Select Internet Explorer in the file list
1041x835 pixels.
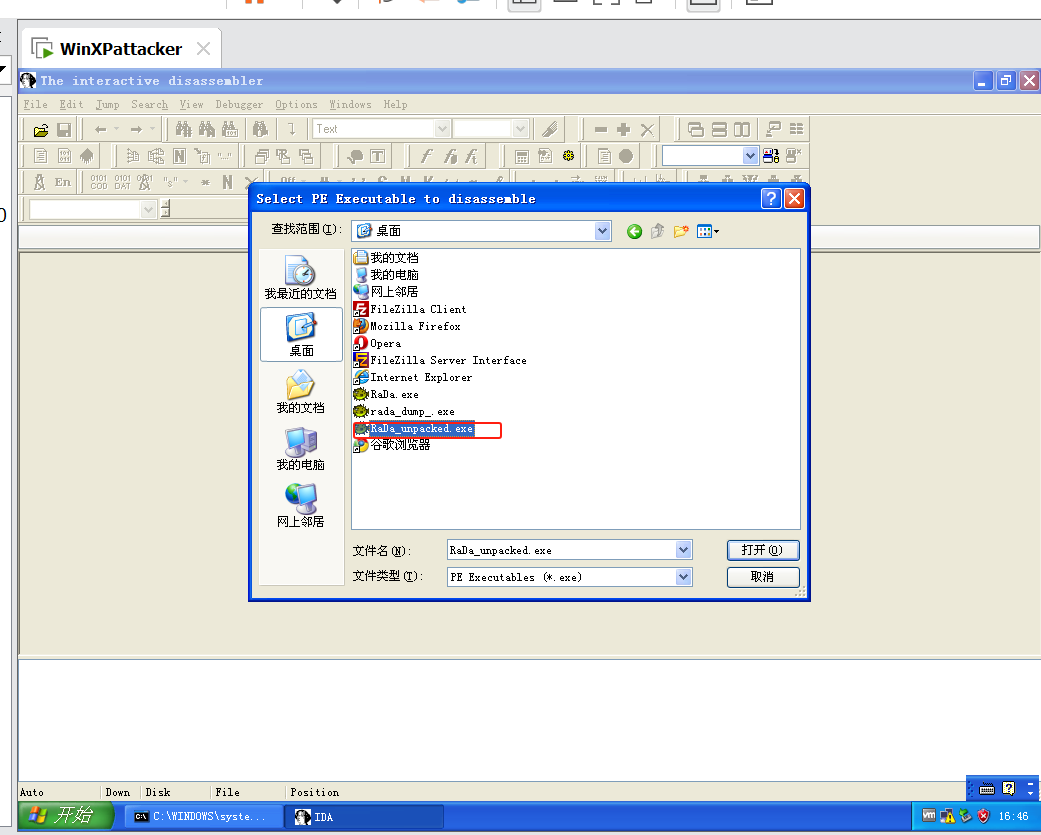tap(414, 378)
